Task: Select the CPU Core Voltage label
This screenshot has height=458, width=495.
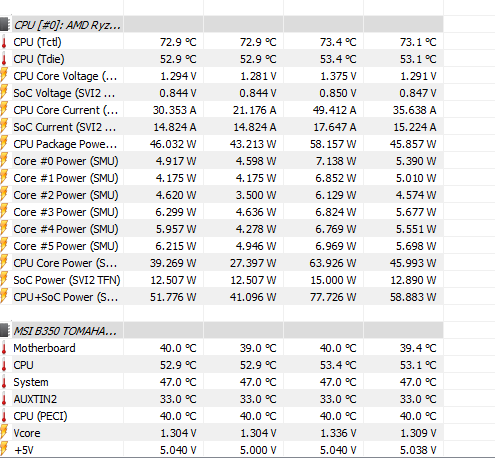Action: tap(65, 76)
